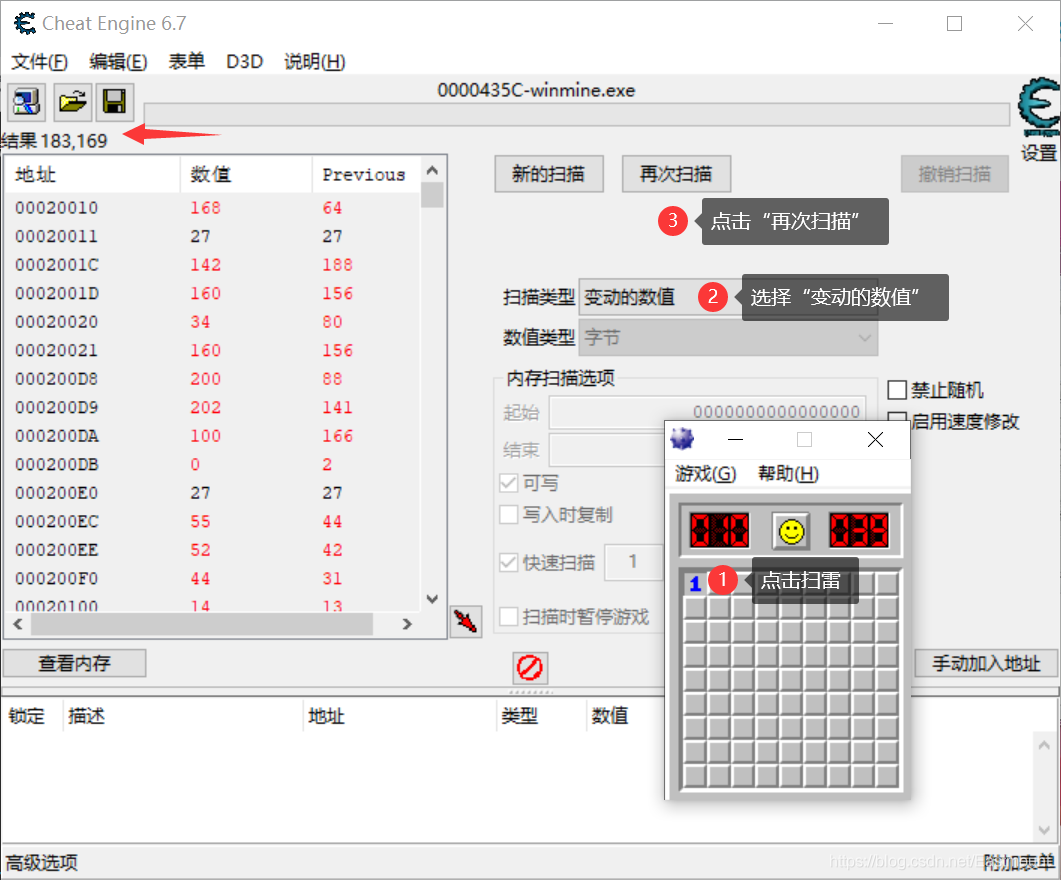This screenshot has height=880, width=1061.
Task: Click revealed cell showing 1 in Minesweeper
Action: 695,583
